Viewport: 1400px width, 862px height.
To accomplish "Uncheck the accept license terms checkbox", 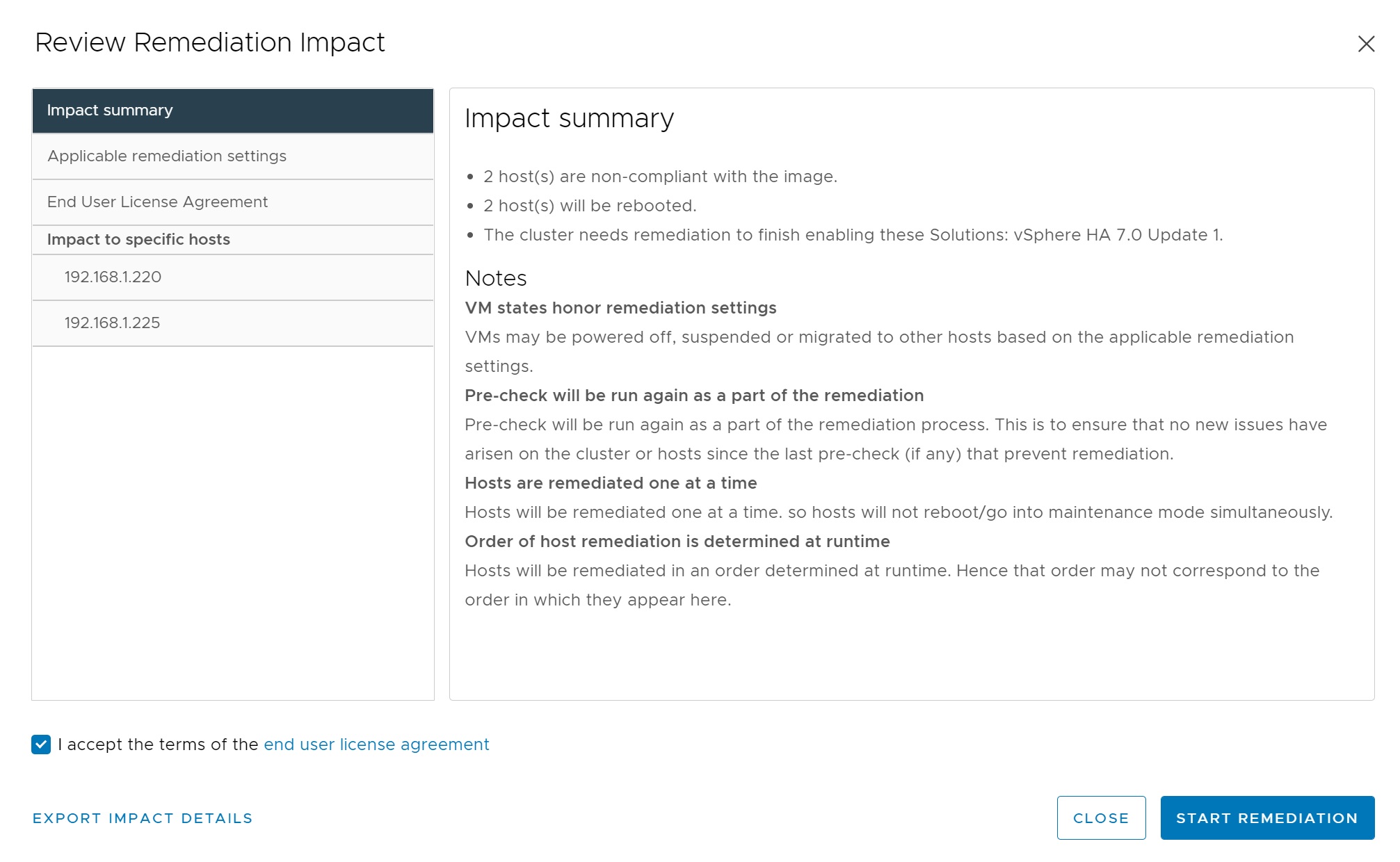I will [x=41, y=744].
